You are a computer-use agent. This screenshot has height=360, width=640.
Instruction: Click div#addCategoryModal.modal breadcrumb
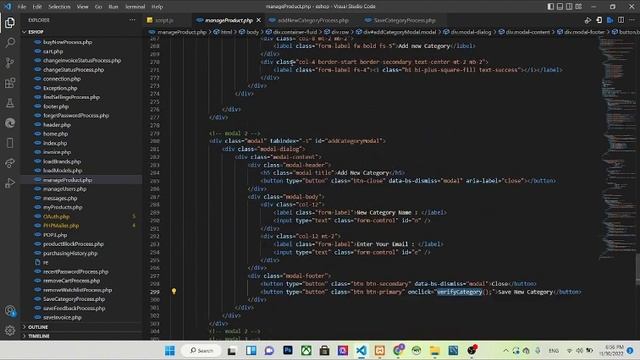[x=399, y=32]
